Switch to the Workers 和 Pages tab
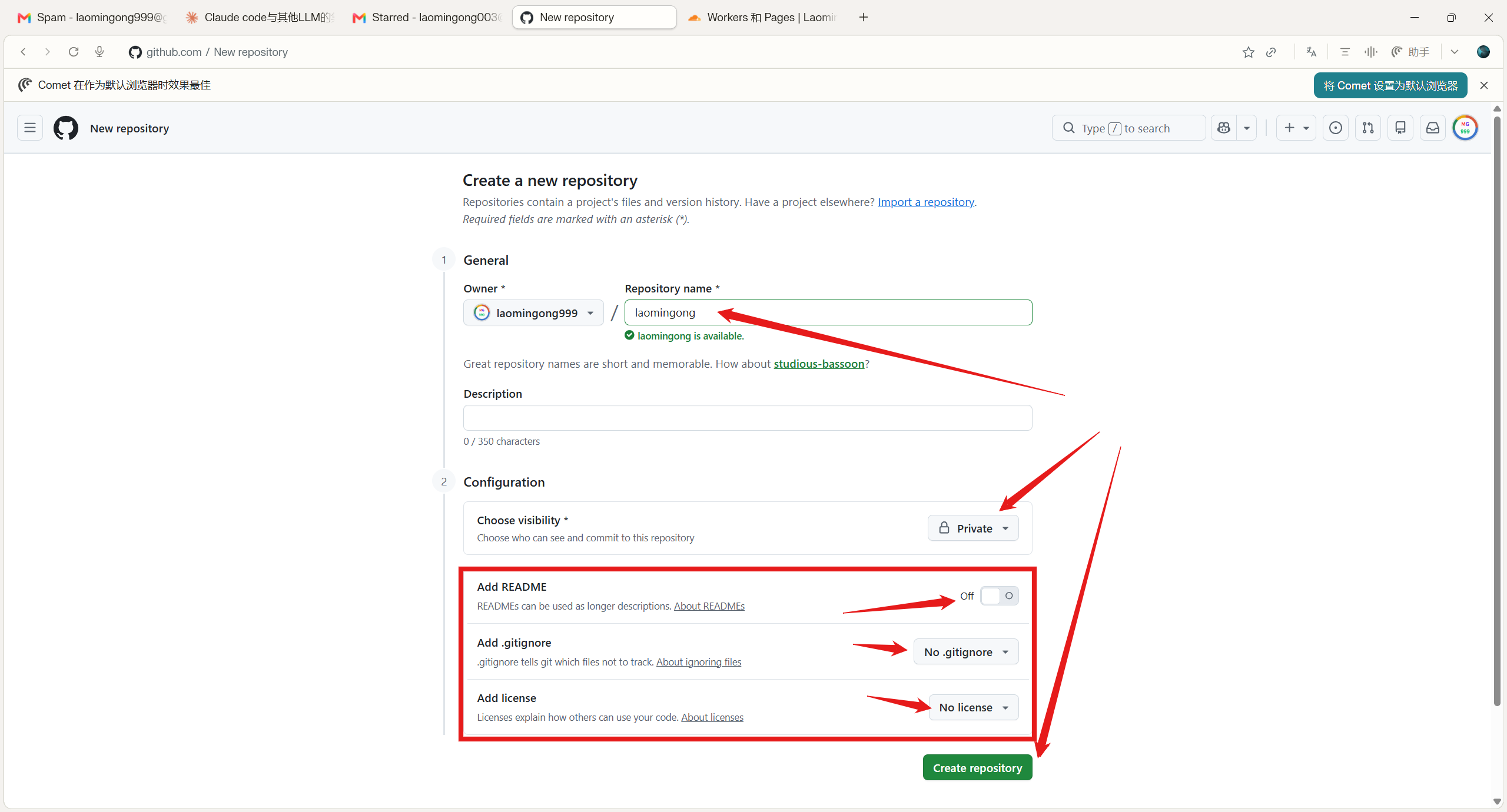 764,17
